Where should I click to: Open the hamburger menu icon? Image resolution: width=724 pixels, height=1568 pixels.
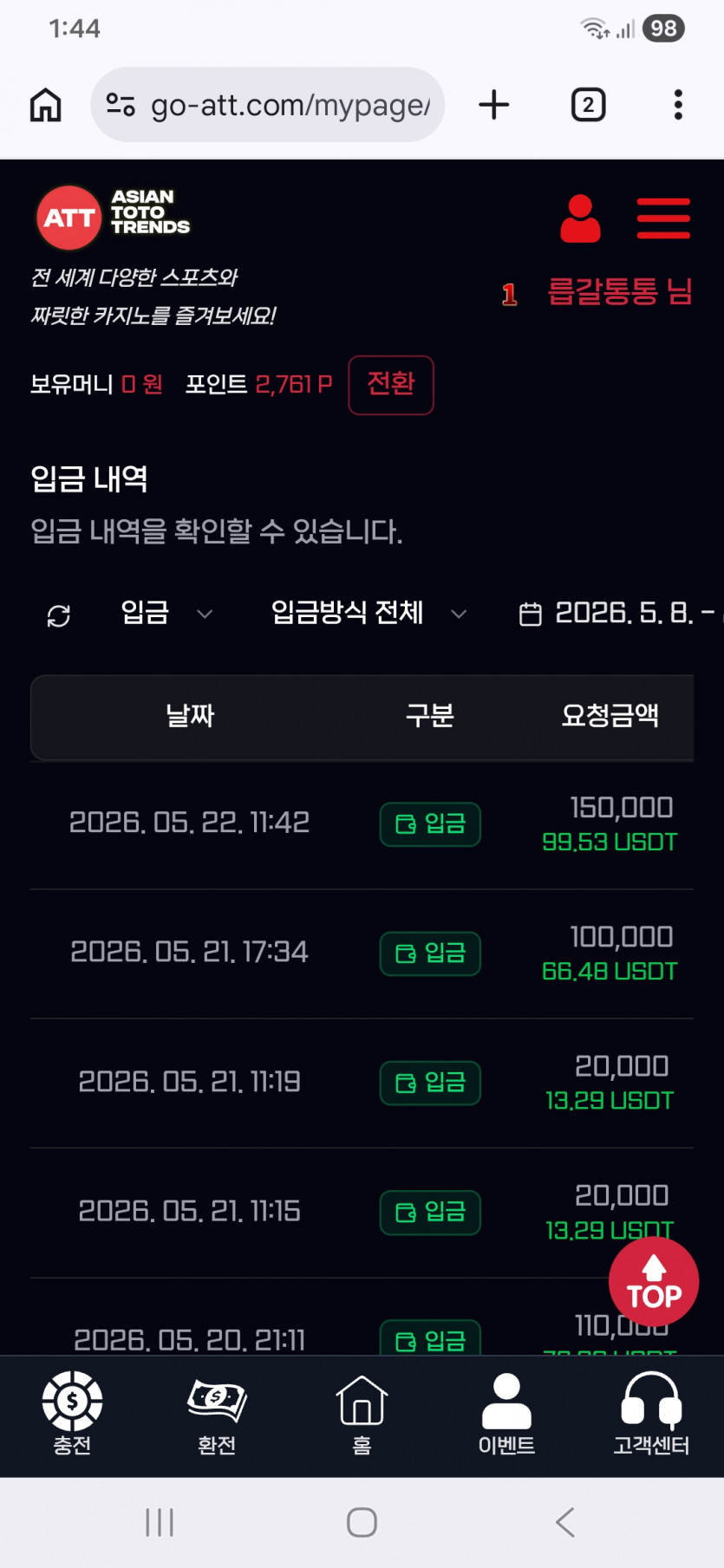pos(663,218)
